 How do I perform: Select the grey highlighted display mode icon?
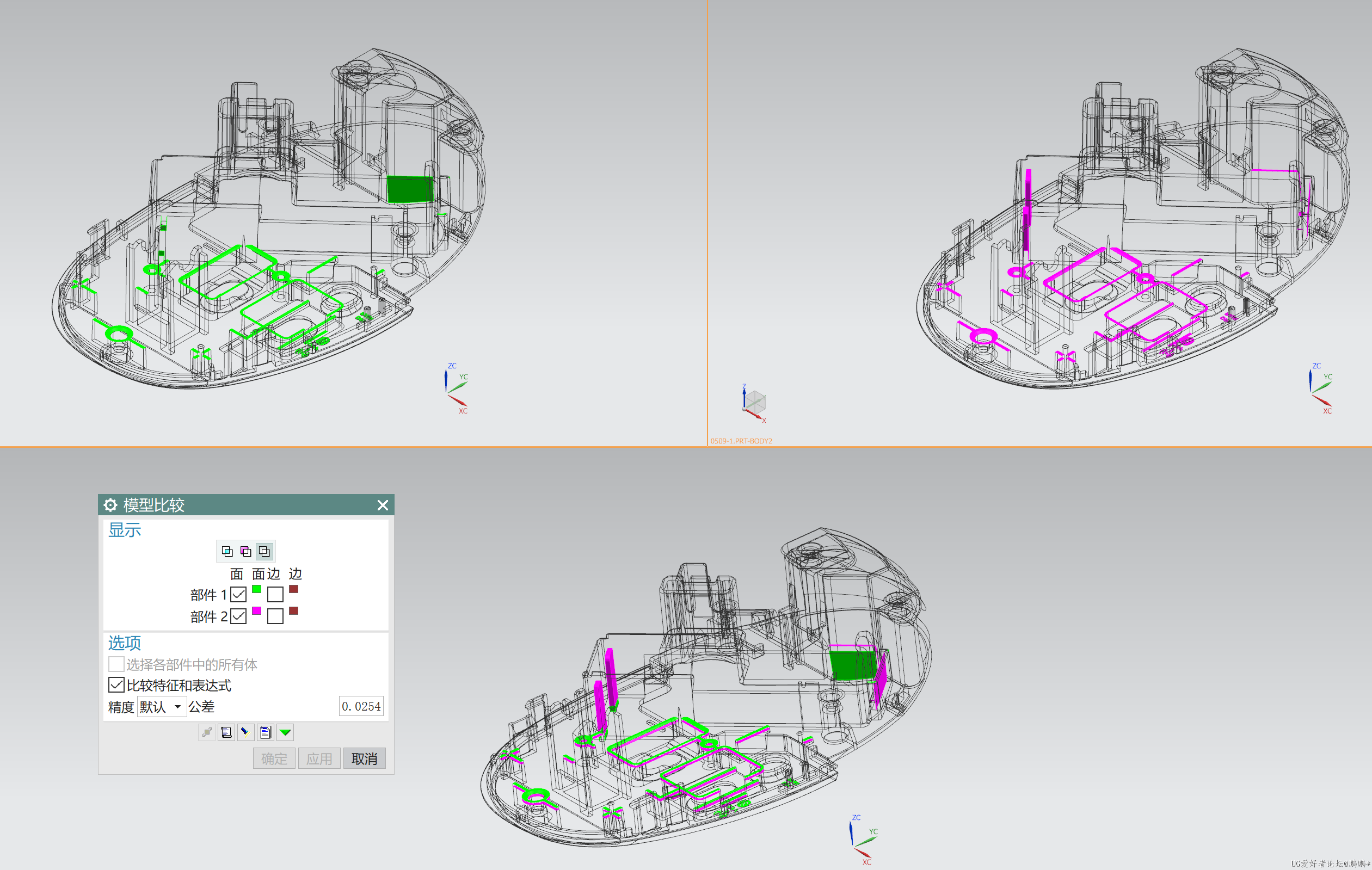point(264,551)
